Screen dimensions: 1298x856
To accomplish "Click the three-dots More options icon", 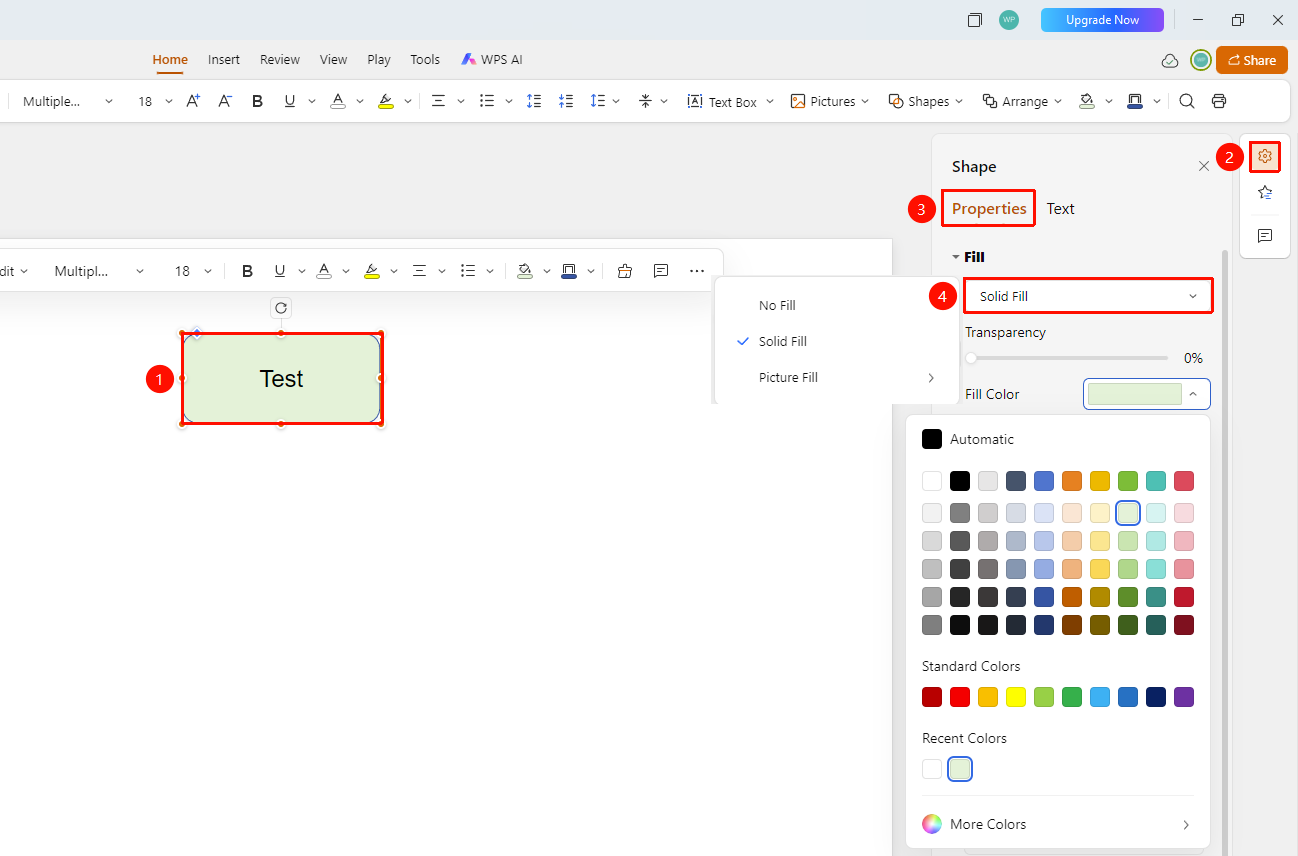I will coord(697,271).
